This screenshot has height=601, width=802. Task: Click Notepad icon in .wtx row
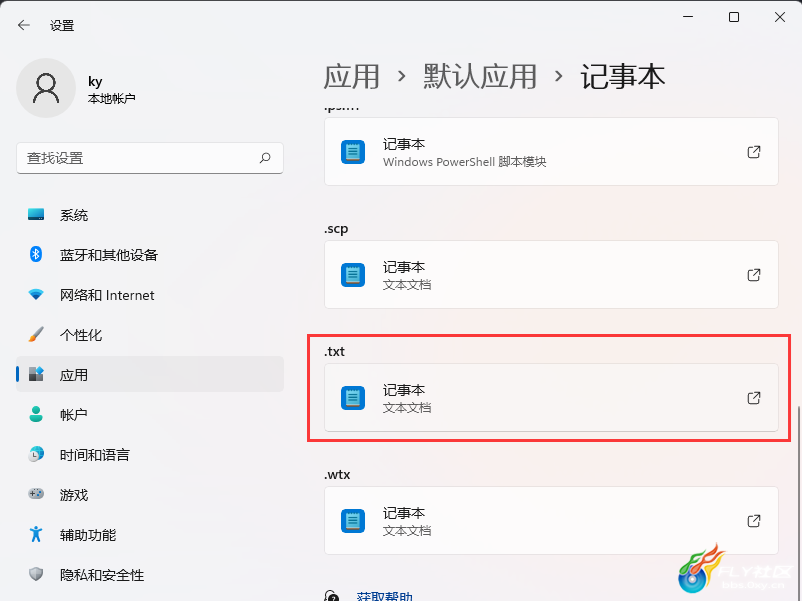tap(353, 521)
